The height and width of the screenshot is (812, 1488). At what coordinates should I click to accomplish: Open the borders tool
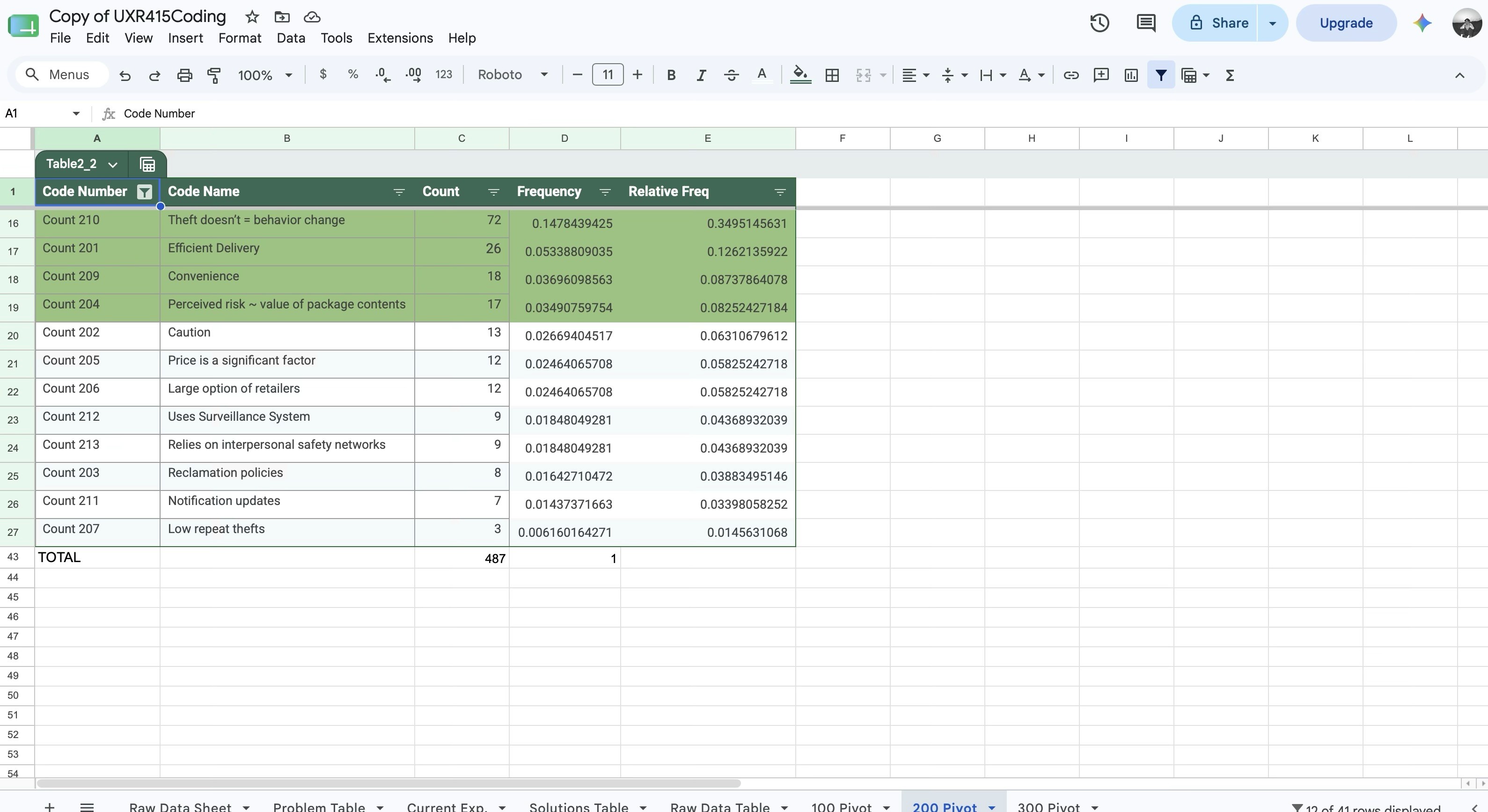coord(832,75)
